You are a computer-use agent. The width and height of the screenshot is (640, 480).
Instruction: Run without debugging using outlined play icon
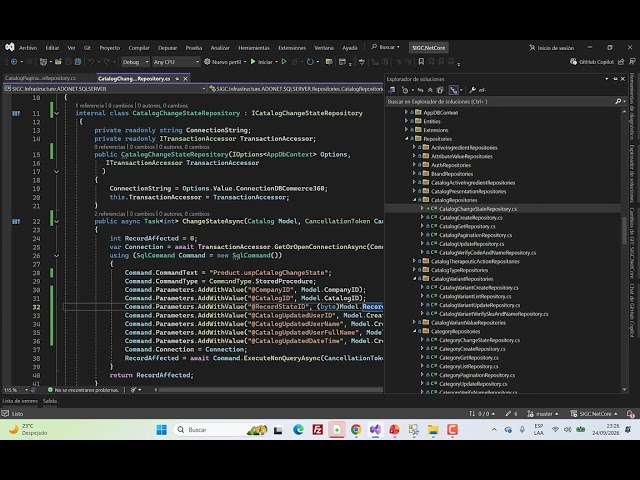[x=284, y=62]
